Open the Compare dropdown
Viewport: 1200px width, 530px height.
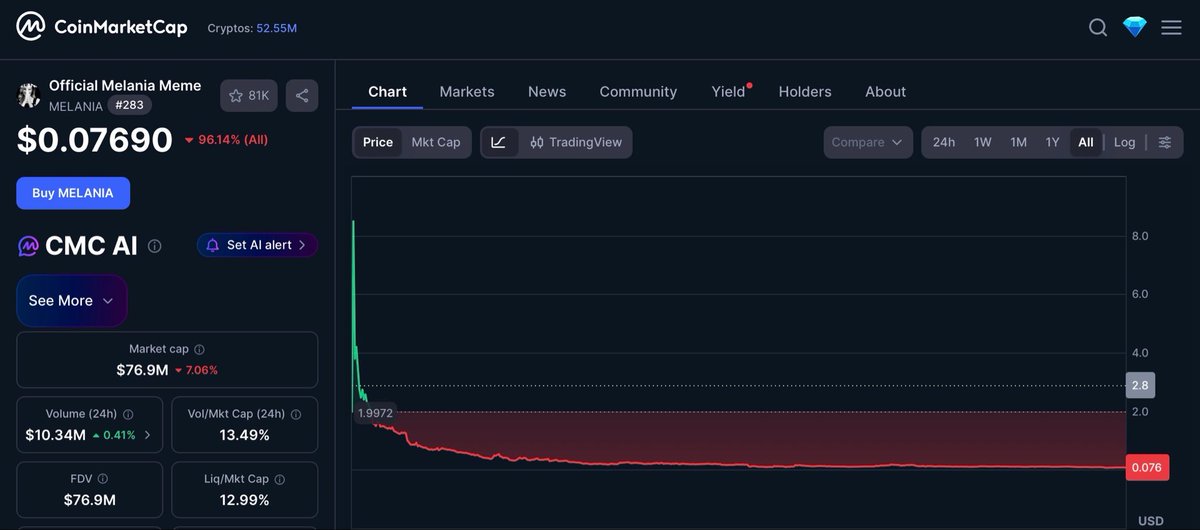coord(868,142)
